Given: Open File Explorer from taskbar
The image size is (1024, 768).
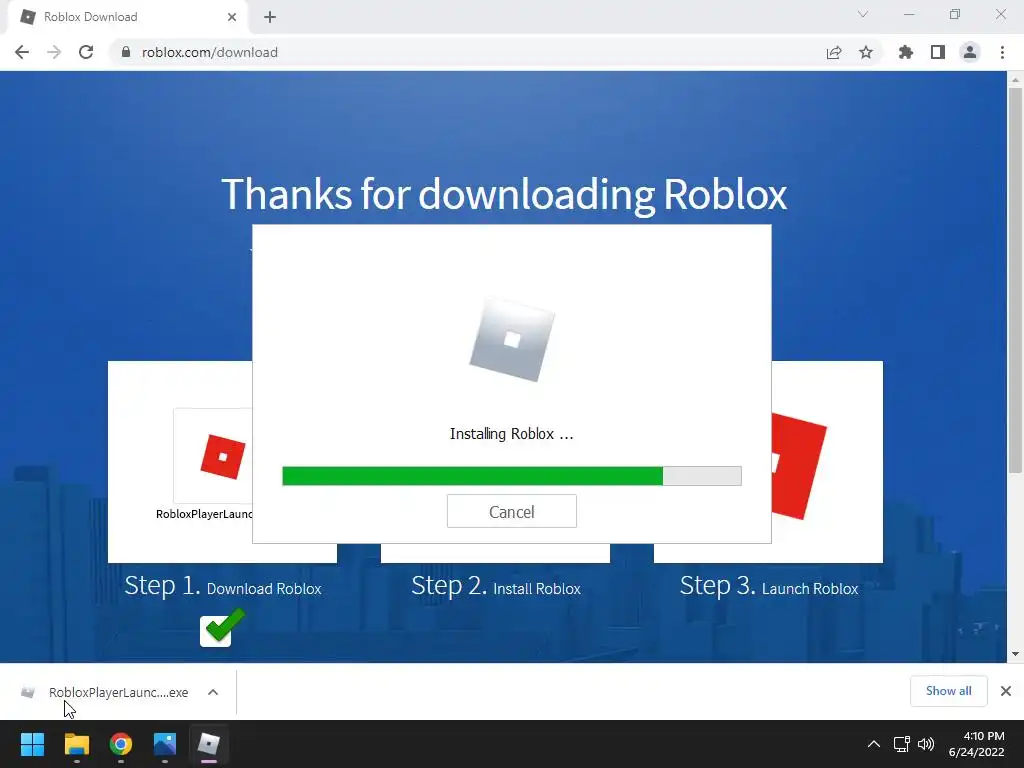Looking at the screenshot, I should 76,744.
